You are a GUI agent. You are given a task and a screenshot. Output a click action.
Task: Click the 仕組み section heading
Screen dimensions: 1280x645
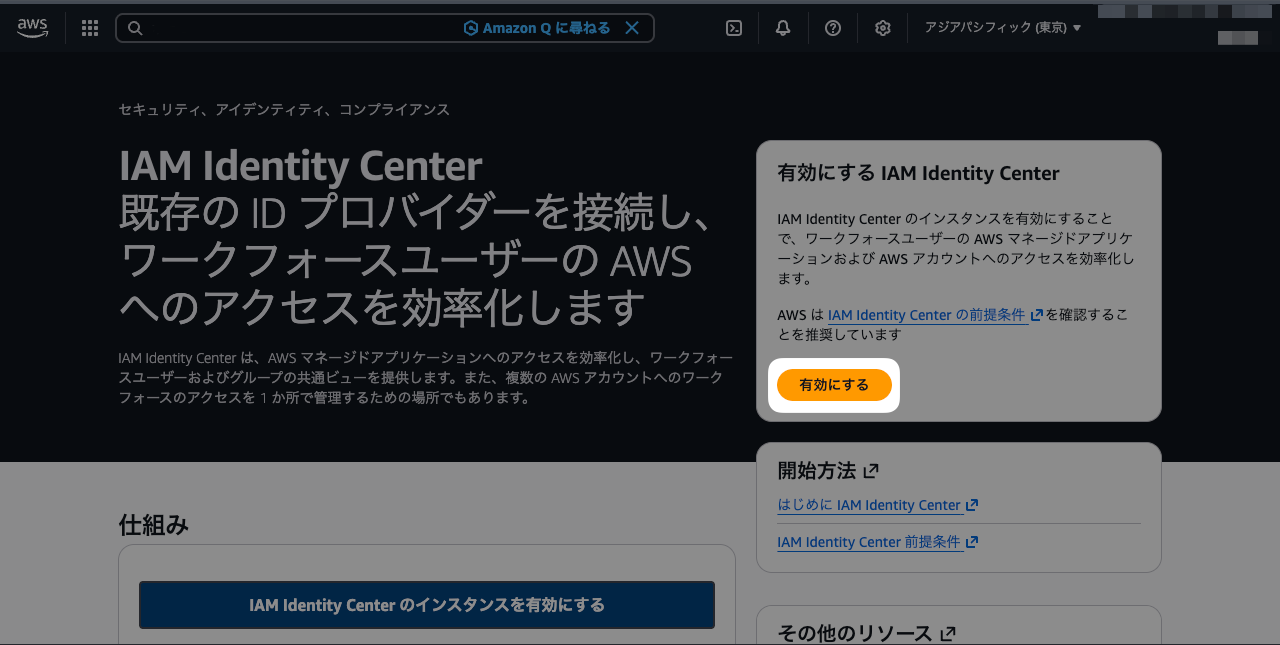click(154, 525)
